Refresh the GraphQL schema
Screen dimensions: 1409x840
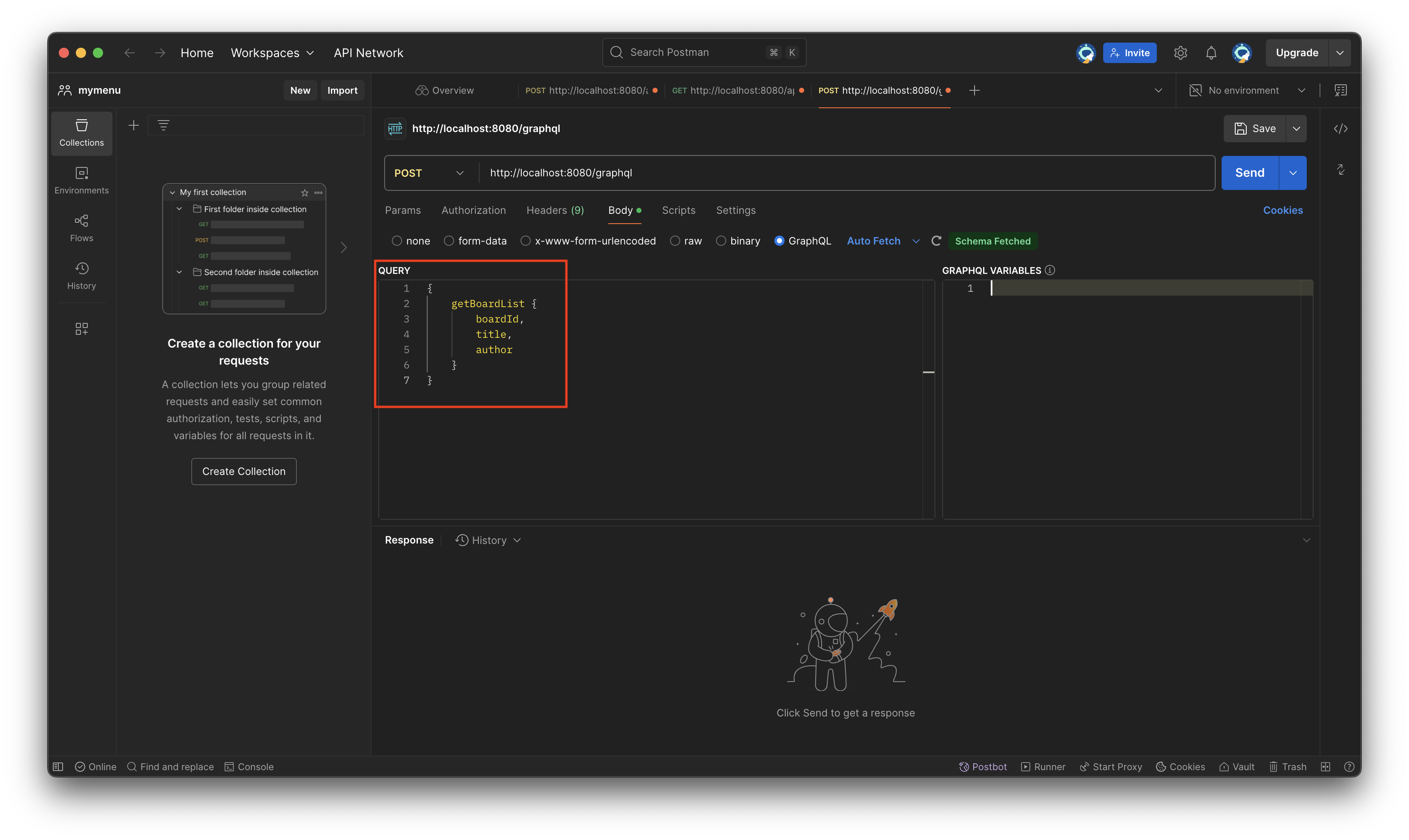tap(936, 241)
